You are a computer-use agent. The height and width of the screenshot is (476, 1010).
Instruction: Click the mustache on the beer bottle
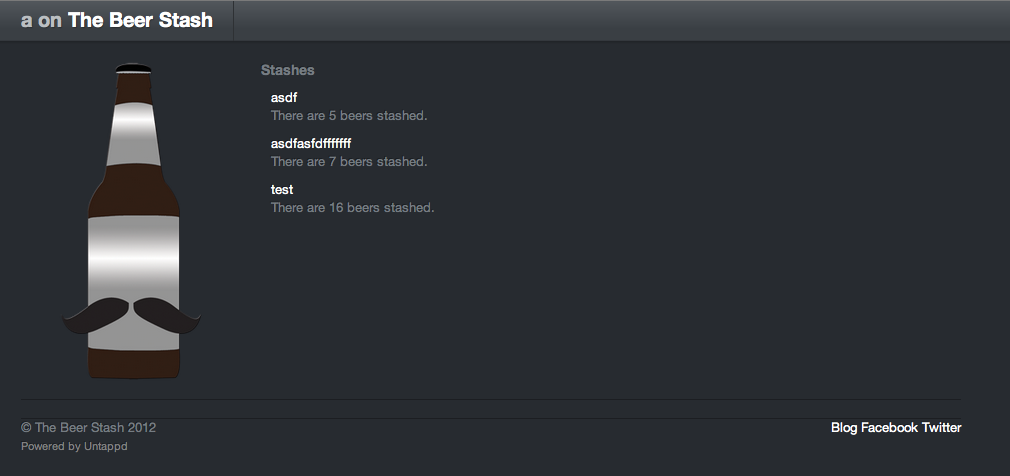coord(131,316)
